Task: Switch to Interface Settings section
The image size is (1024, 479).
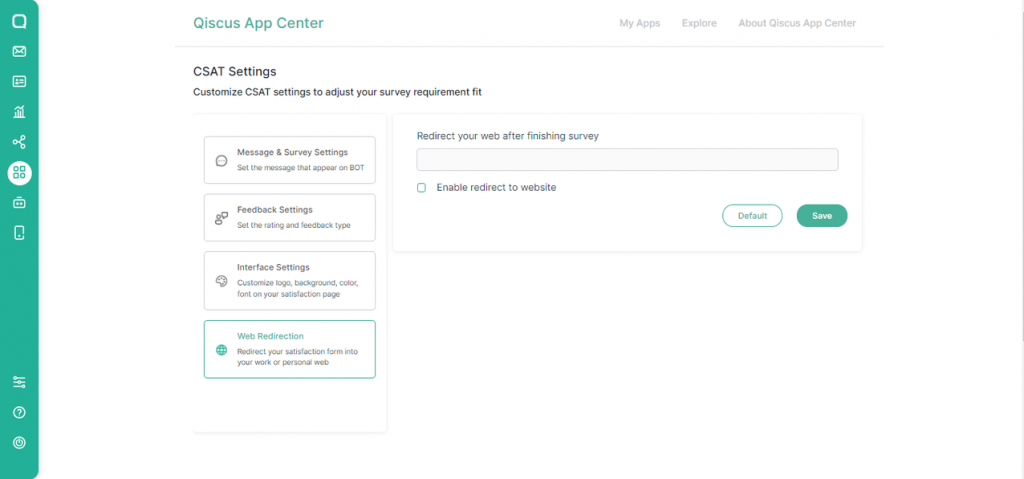Action: (289, 281)
